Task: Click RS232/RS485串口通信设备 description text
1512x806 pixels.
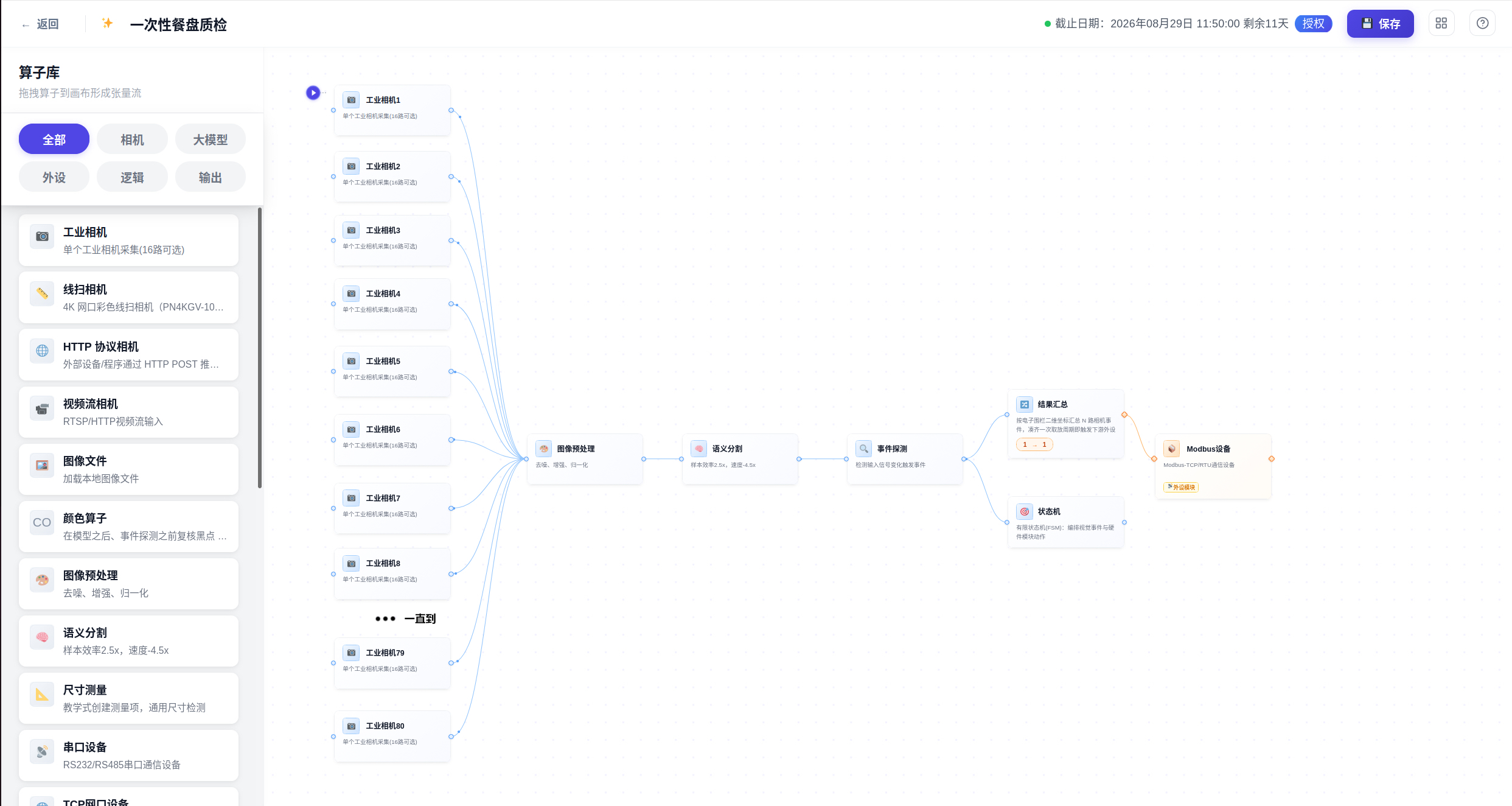Action: (x=122, y=765)
